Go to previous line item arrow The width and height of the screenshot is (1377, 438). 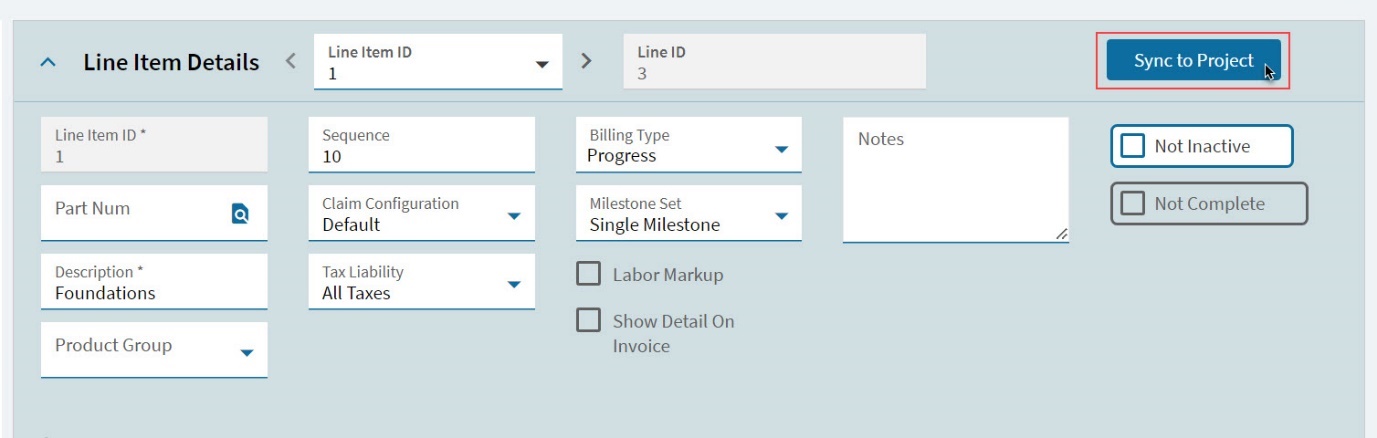pyautogui.click(x=290, y=61)
